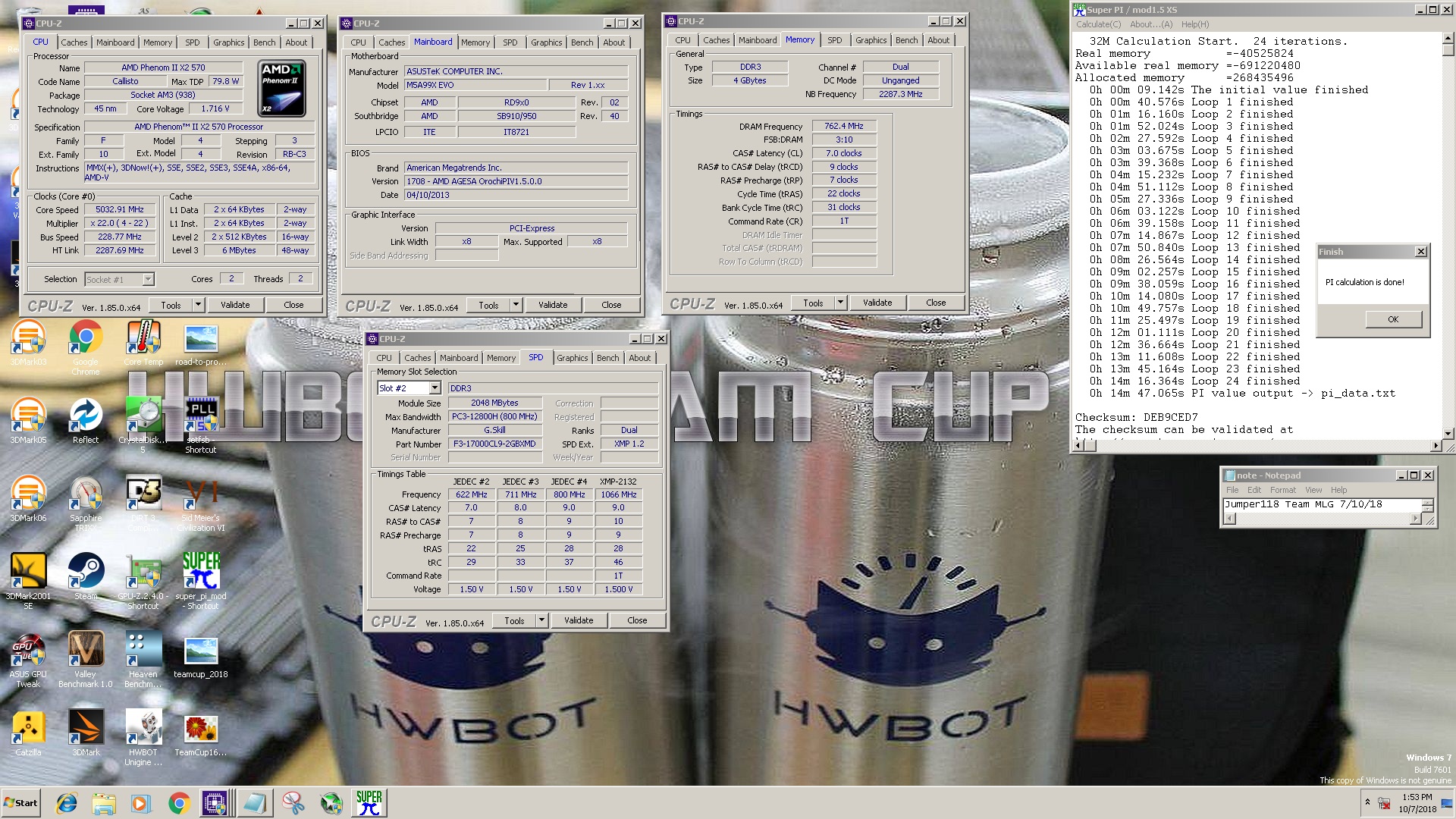This screenshot has height=819, width=1456.
Task: Click the CPU-Z taskbar button
Action: pyautogui.click(x=215, y=803)
